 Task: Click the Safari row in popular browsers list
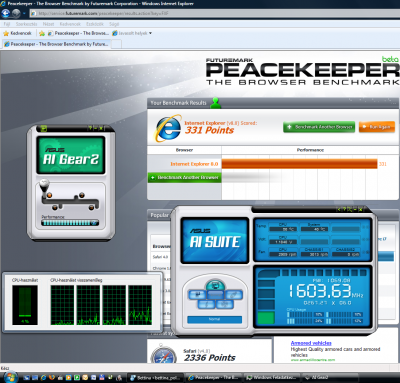(161, 257)
